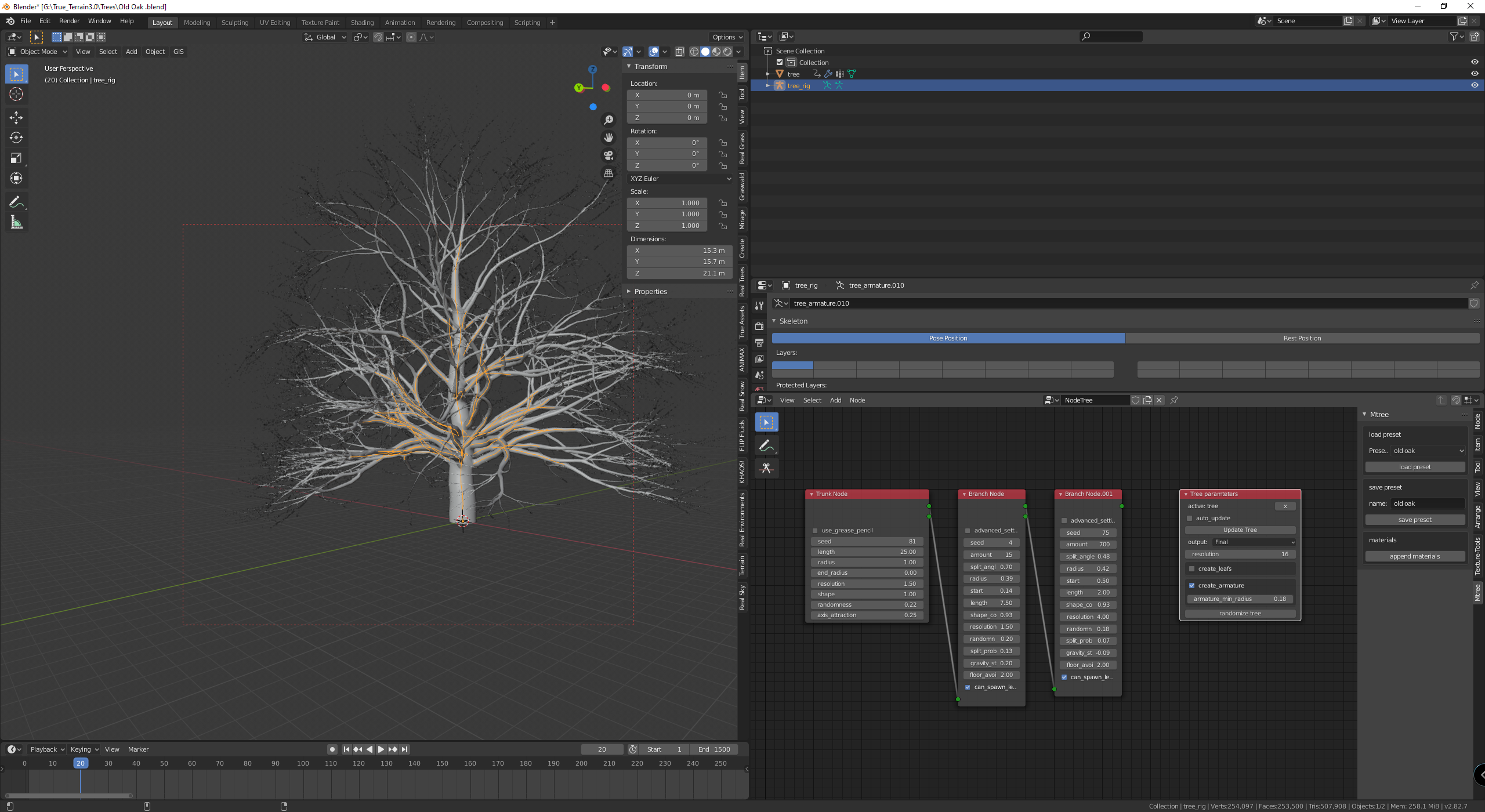Switch viewport to wireframe shading mode

point(694,52)
